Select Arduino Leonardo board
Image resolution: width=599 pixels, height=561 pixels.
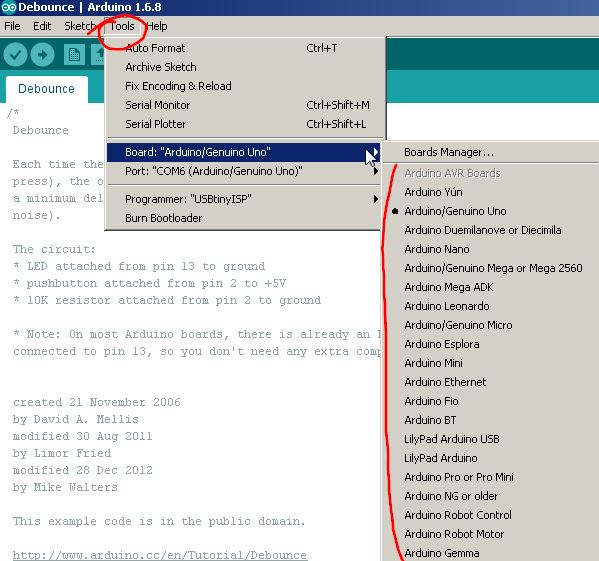(491, 306)
